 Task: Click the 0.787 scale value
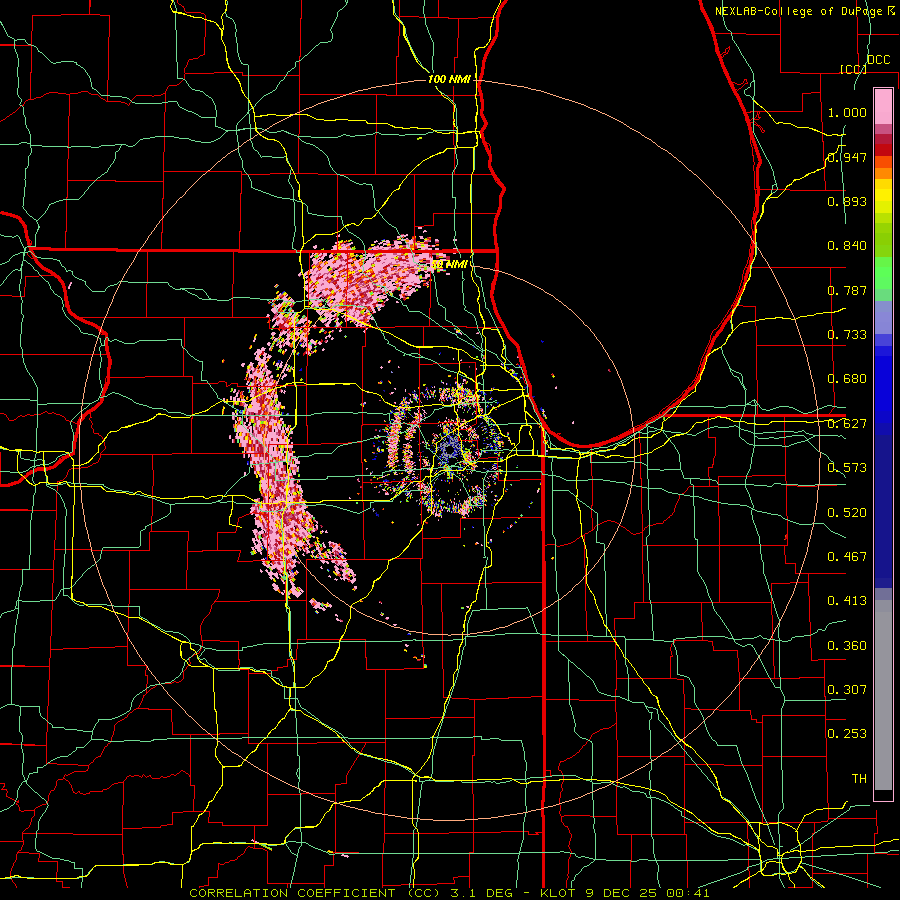847,290
